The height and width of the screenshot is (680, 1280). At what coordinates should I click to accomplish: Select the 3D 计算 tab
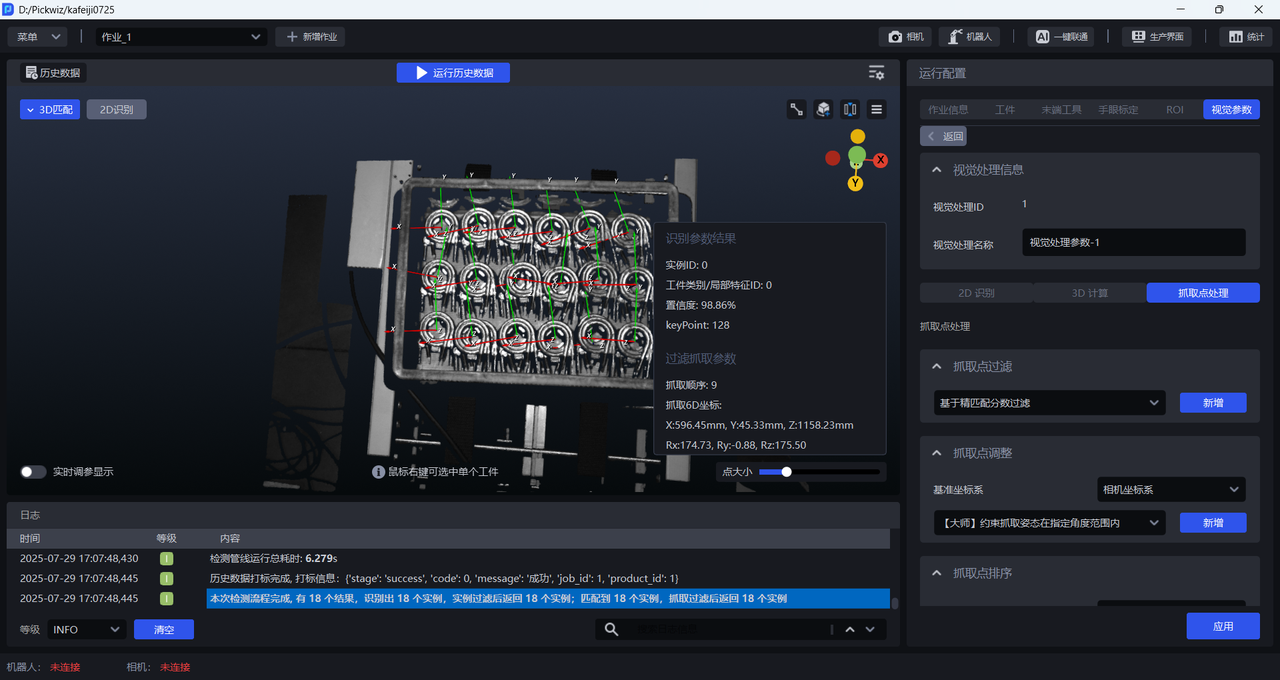(1089, 293)
